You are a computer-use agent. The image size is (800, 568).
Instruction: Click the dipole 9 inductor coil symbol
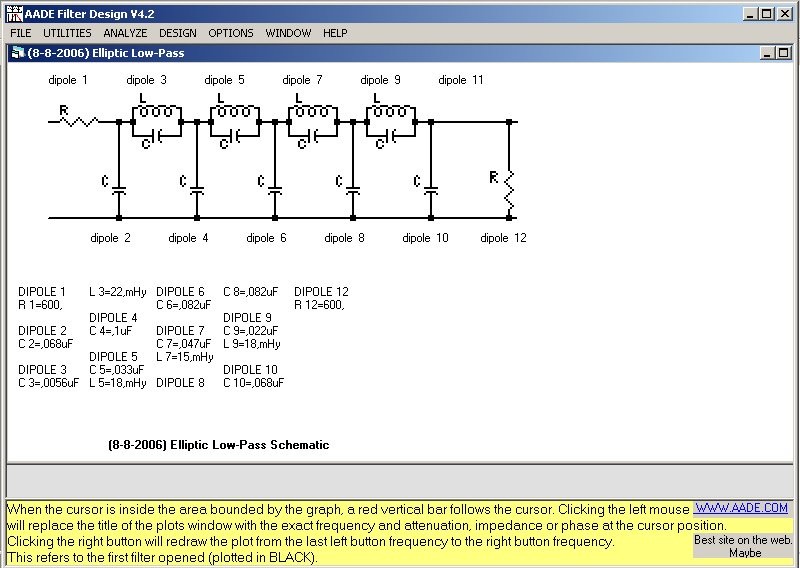point(389,109)
